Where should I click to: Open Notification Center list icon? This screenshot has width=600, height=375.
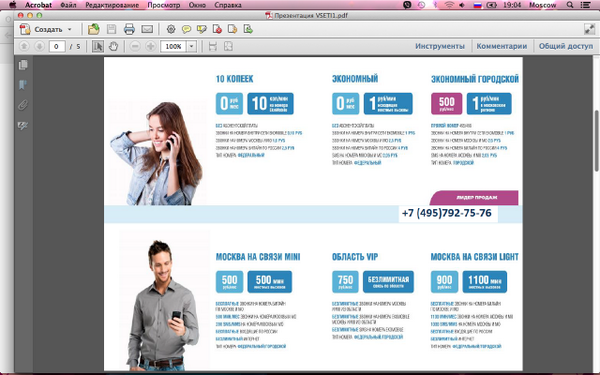[585, 5]
